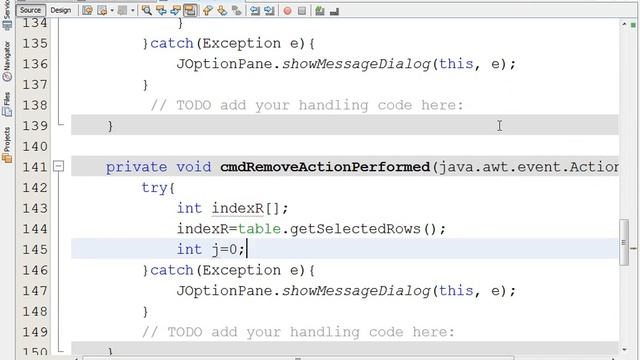Click Find Previous Occurrence icon
The height and width of the screenshot is (360, 640).
pos(161,11)
